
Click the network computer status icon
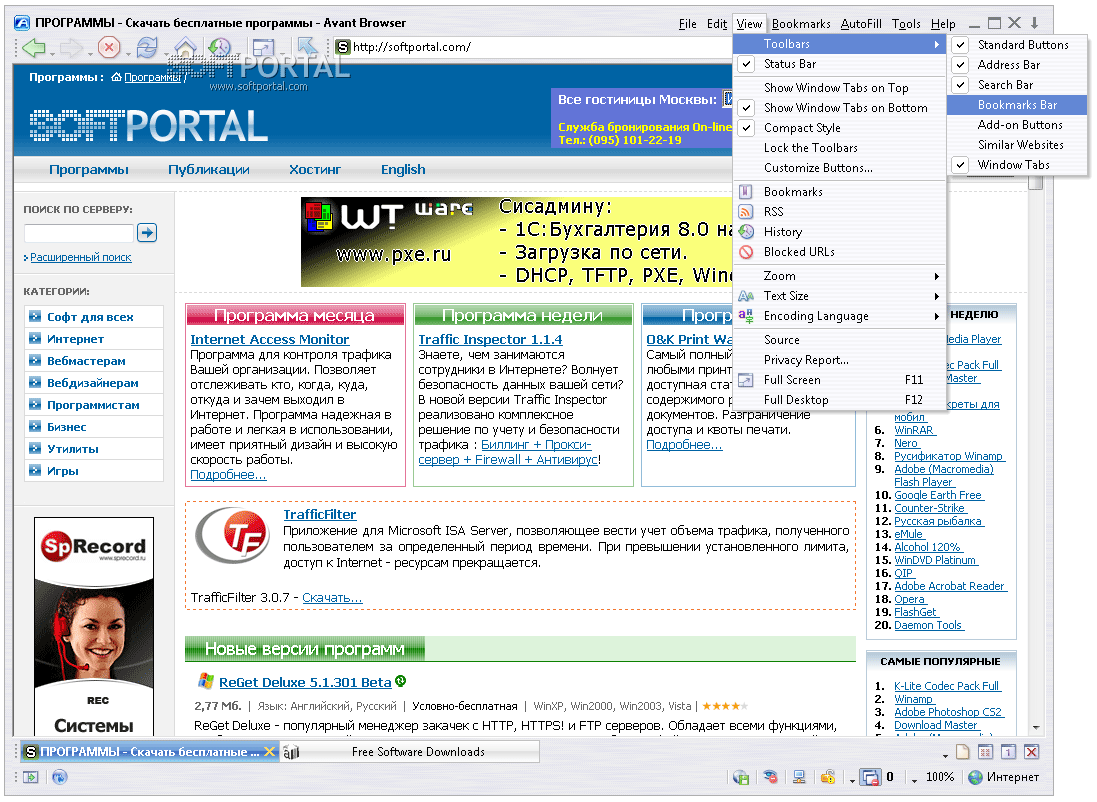click(799, 777)
